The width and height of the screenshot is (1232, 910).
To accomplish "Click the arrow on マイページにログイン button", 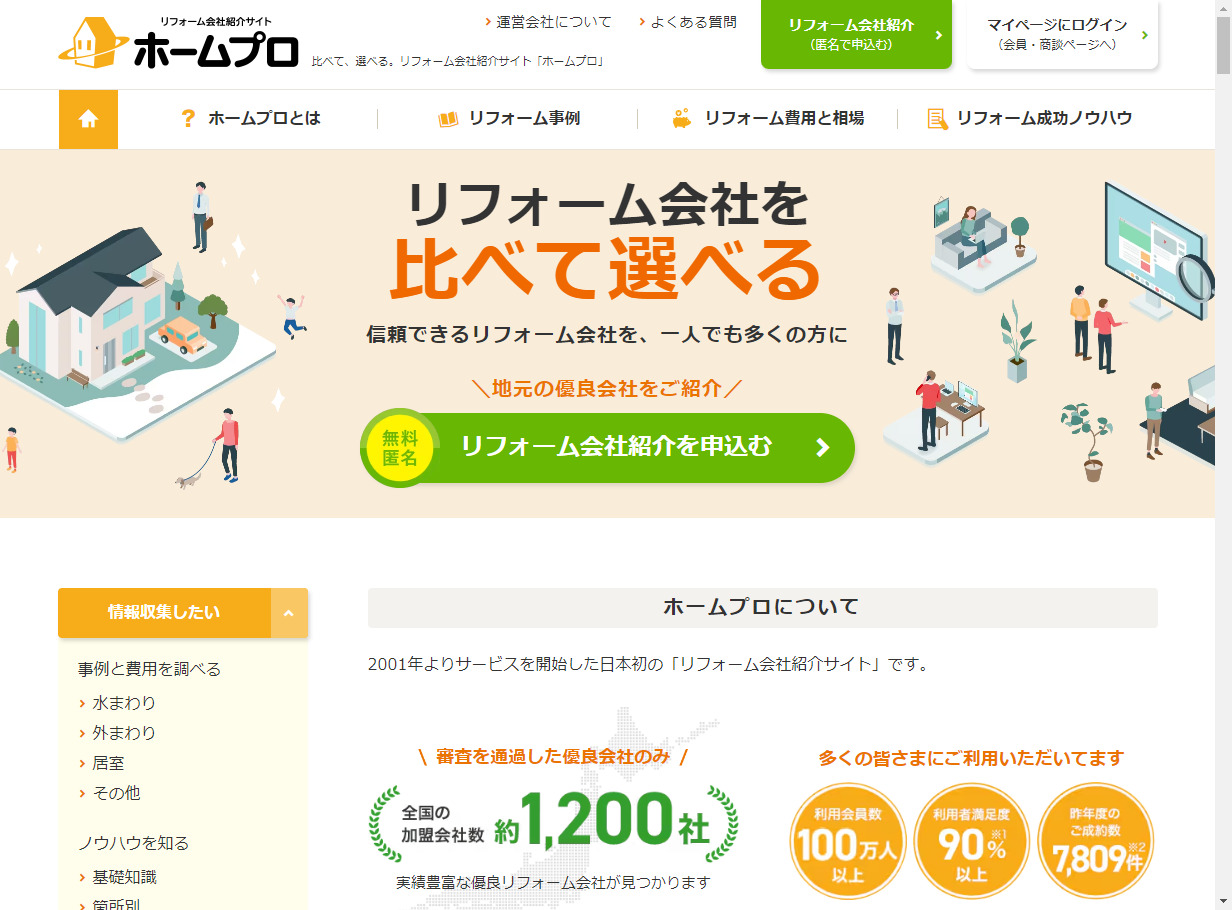I will [x=1144, y=35].
